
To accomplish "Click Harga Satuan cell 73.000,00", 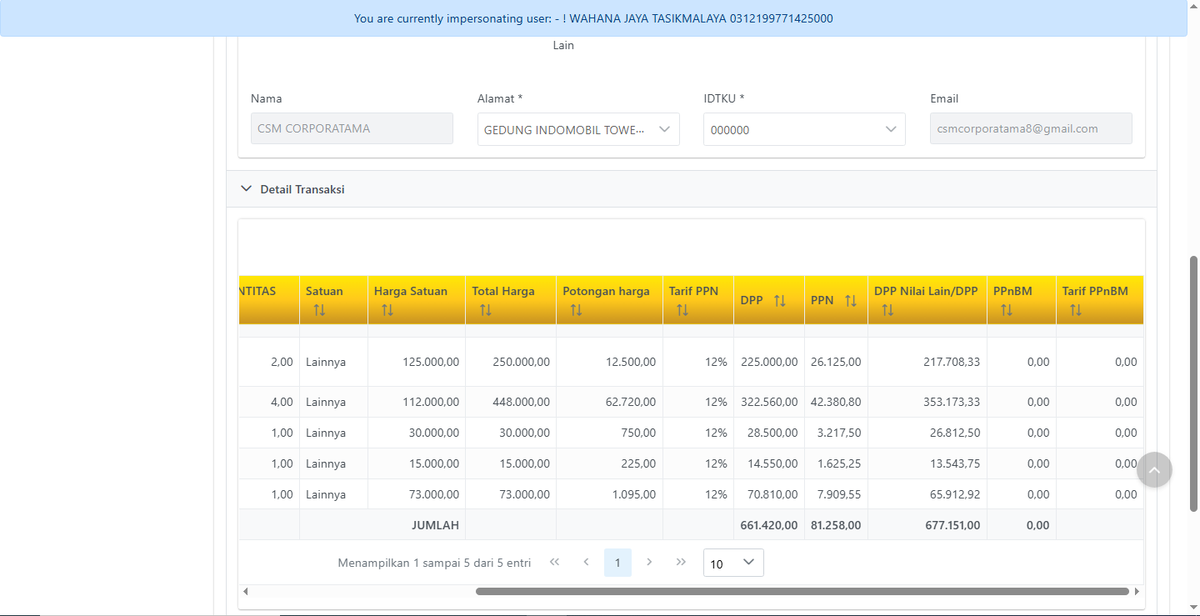I will point(434,494).
